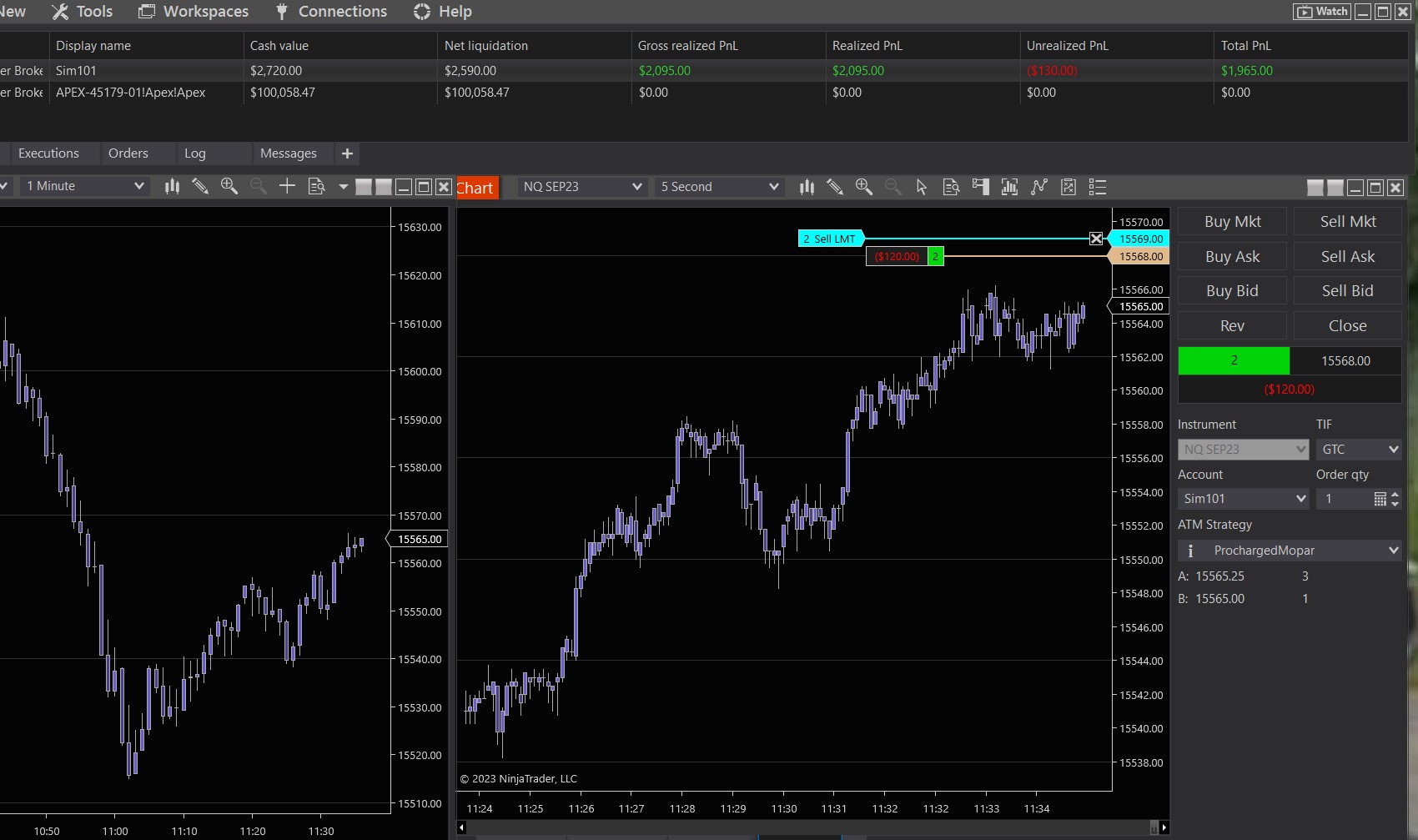
Task: Open the ATM Strategy ProchargedMopar dropdown
Action: tap(1290, 551)
